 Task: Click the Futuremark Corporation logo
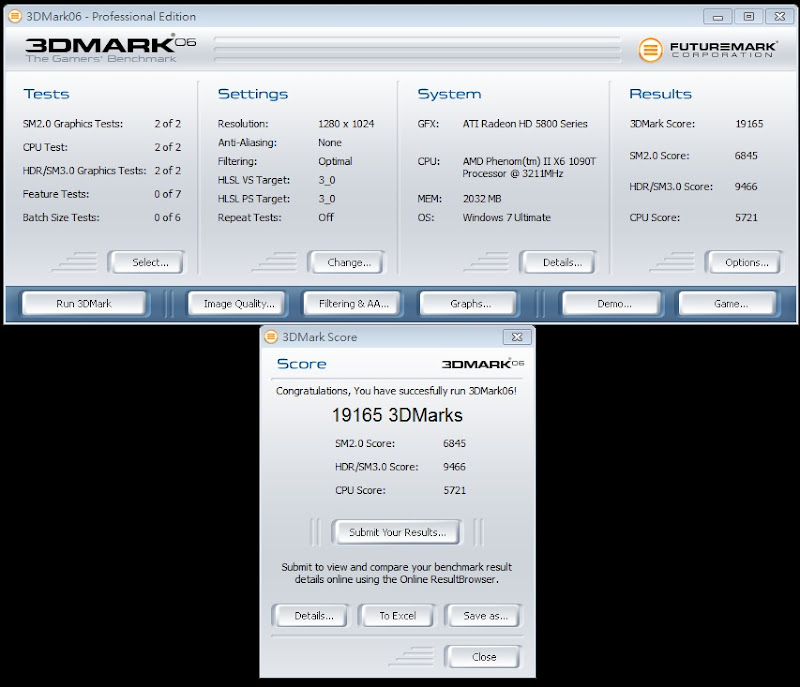708,49
